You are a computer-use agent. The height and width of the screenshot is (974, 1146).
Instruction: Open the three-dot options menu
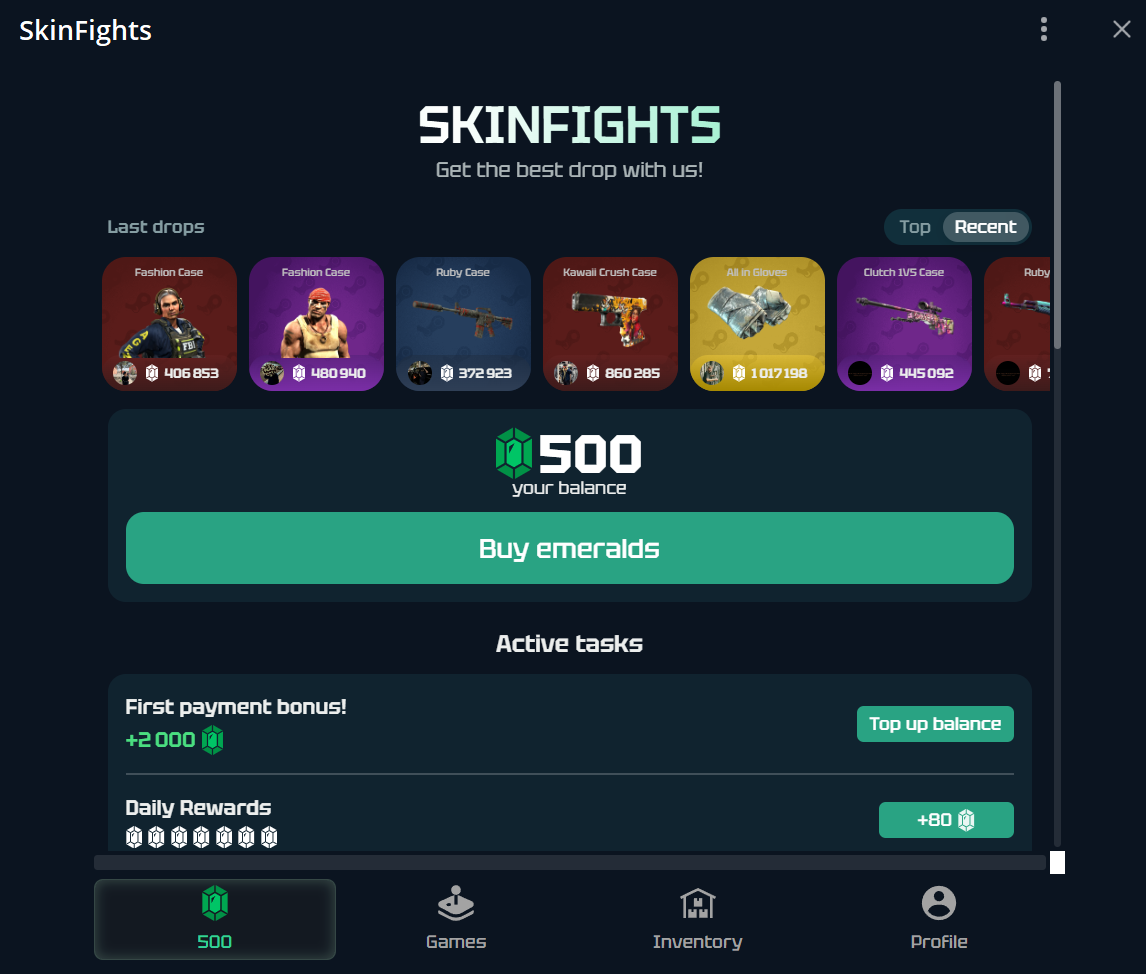click(x=1044, y=29)
